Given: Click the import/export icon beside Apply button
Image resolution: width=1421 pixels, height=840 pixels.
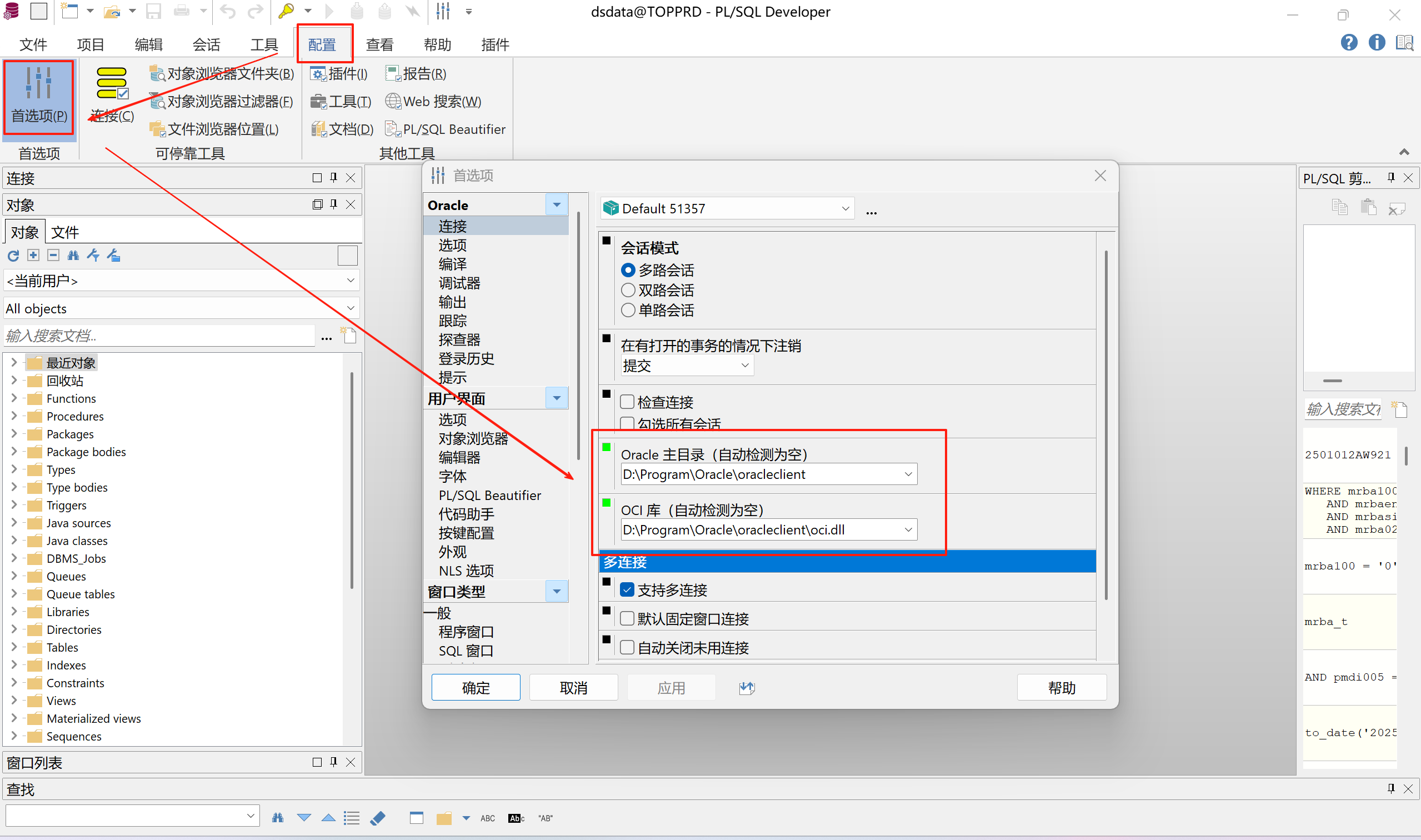Looking at the screenshot, I should coord(747,688).
